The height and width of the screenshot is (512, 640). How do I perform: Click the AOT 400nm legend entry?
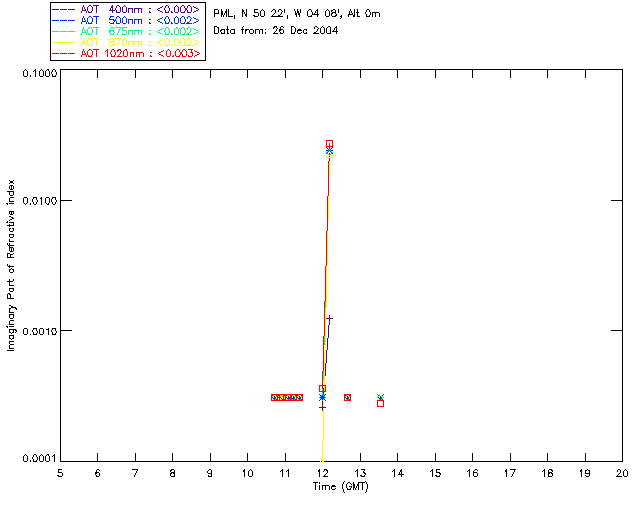click(127, 9)
